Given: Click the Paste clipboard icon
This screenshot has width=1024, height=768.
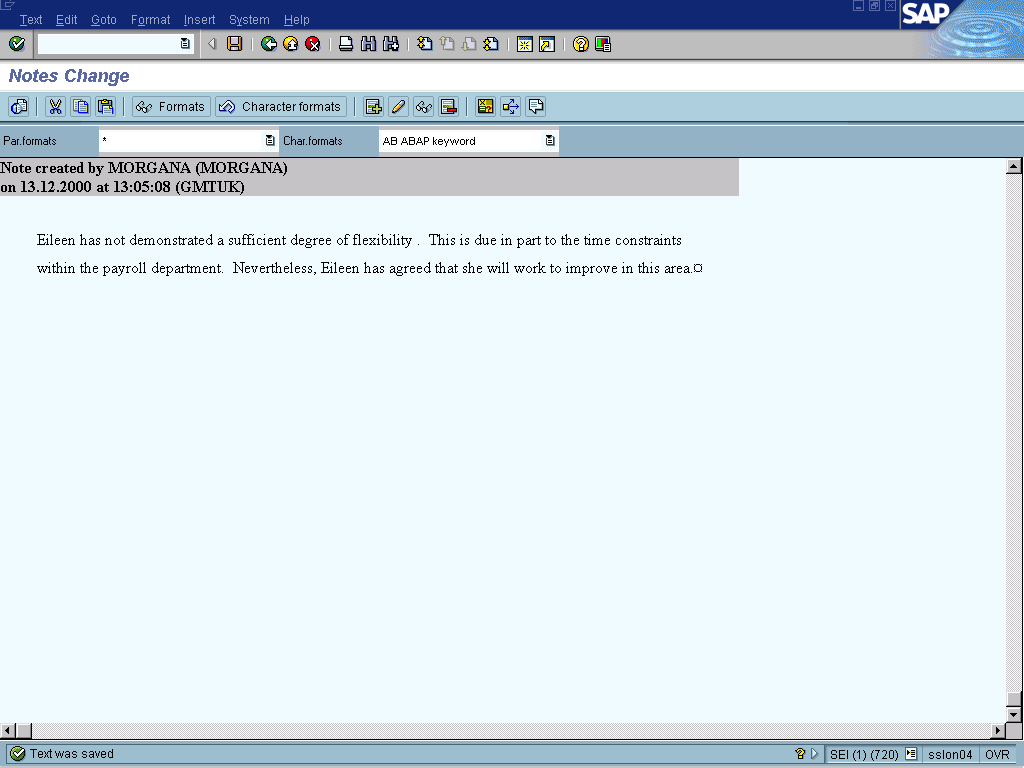Looking at the screenshot, I should point(105,106).
